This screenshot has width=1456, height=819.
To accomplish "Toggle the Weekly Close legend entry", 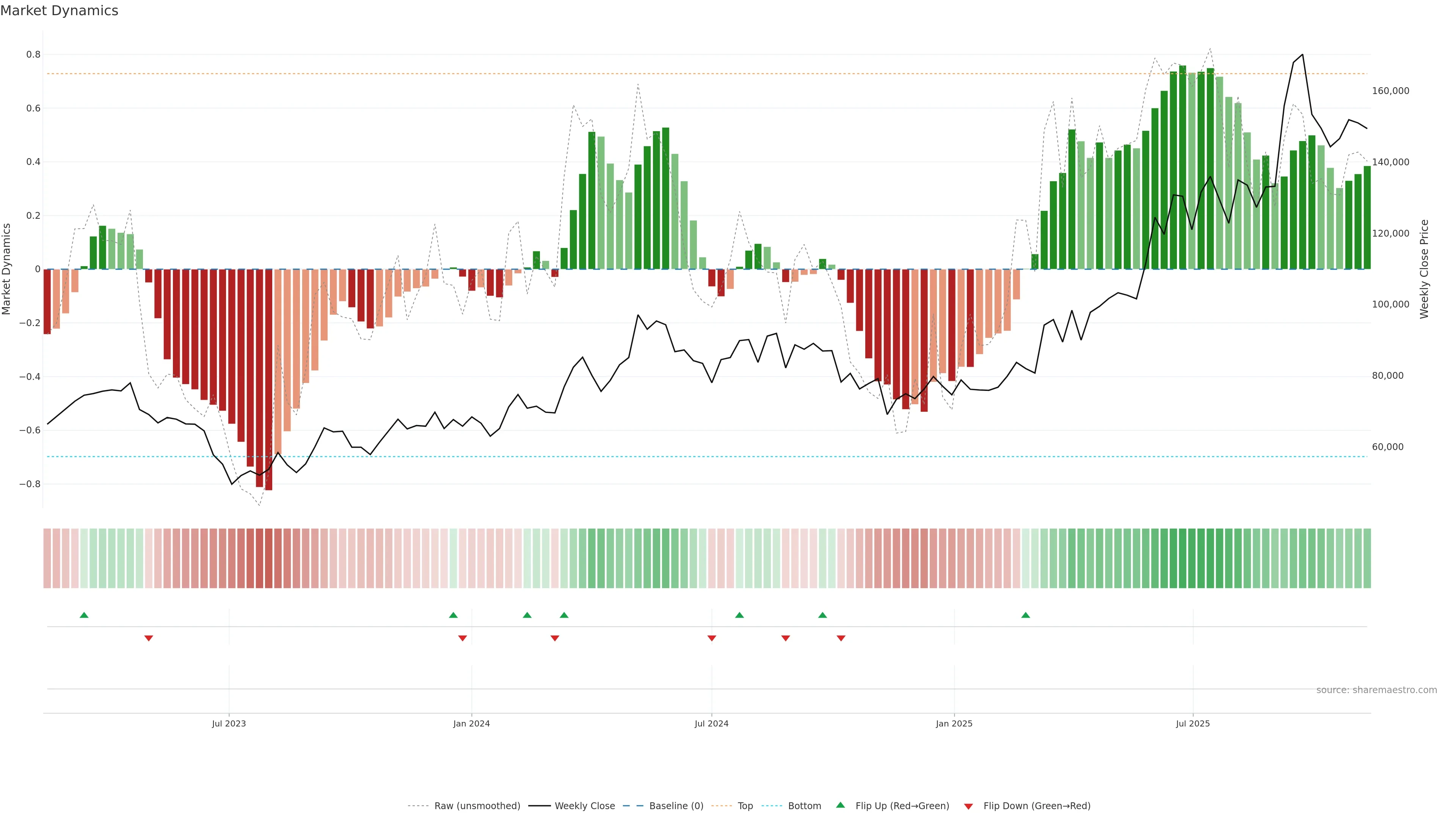I will 584,806.
